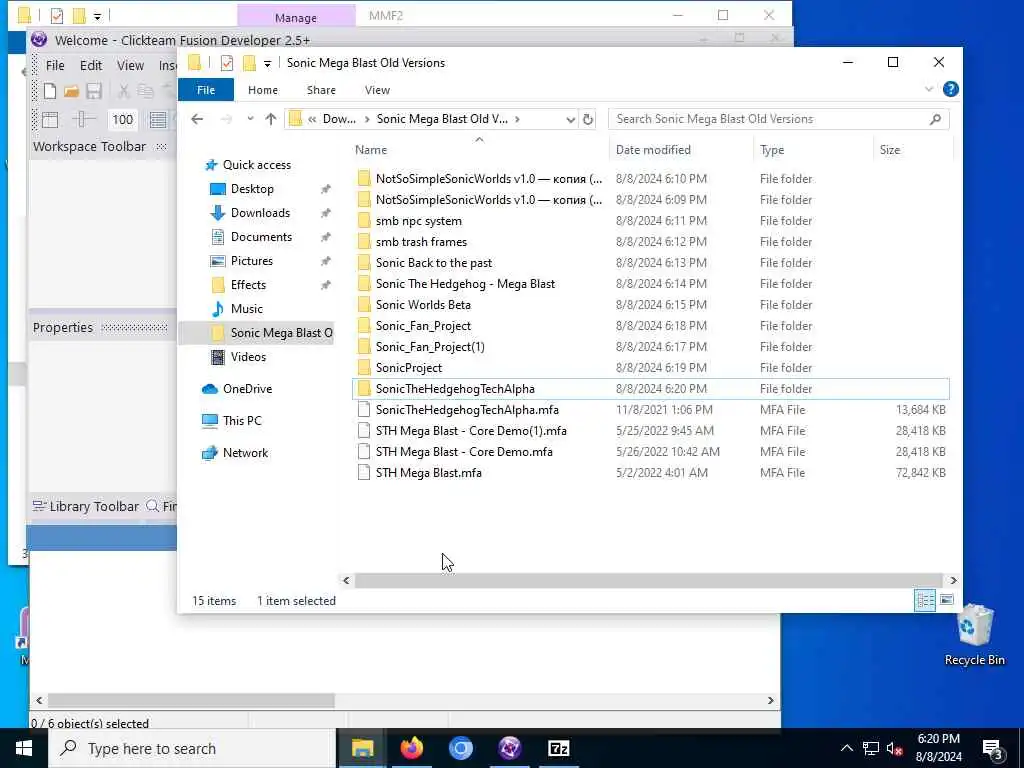
Task: Select Downloads in the navigation pane
Action: pyautogui.click(x=260, y=213)
